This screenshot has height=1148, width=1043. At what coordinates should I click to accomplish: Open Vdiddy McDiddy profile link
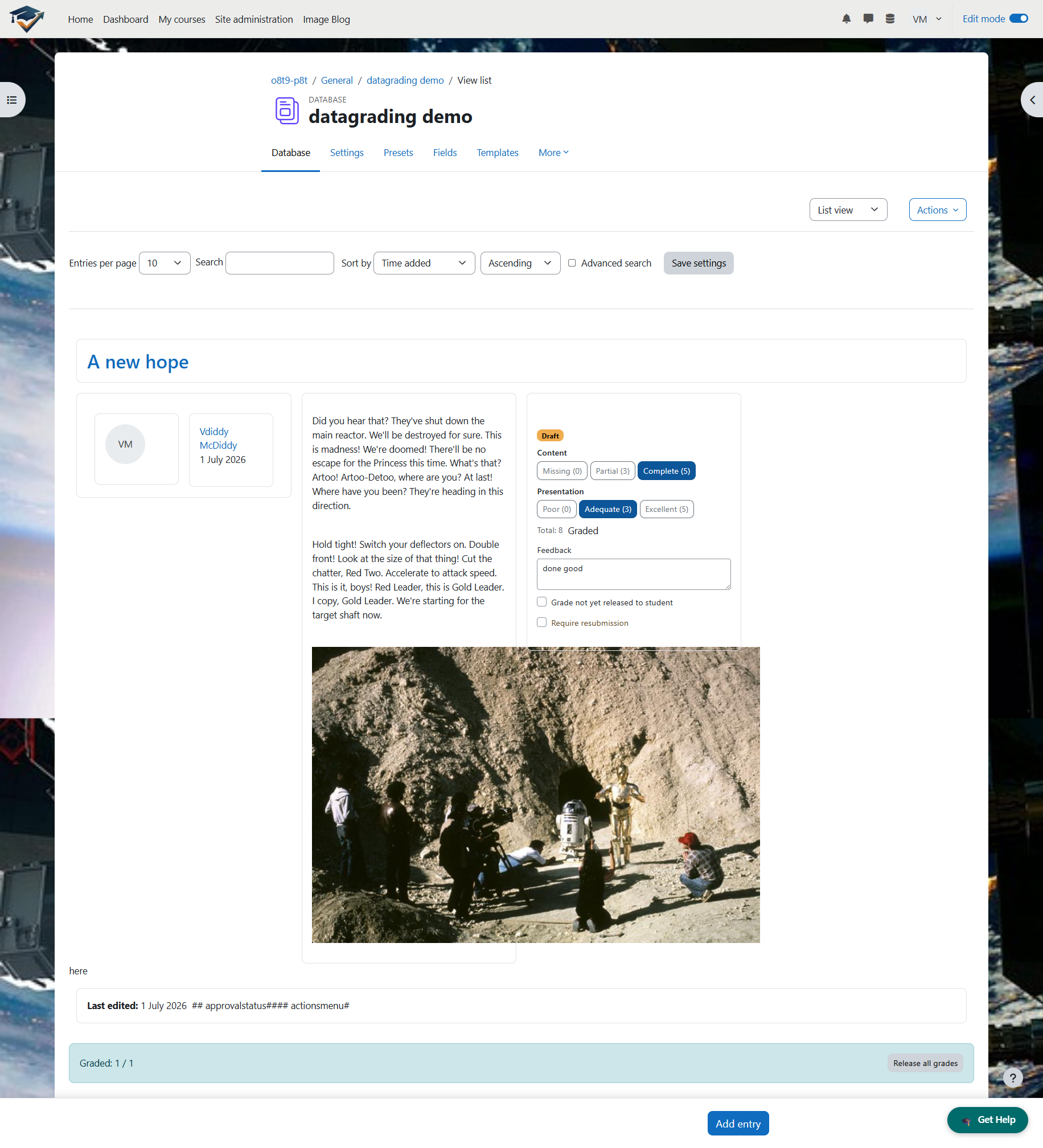pos(218,438)
